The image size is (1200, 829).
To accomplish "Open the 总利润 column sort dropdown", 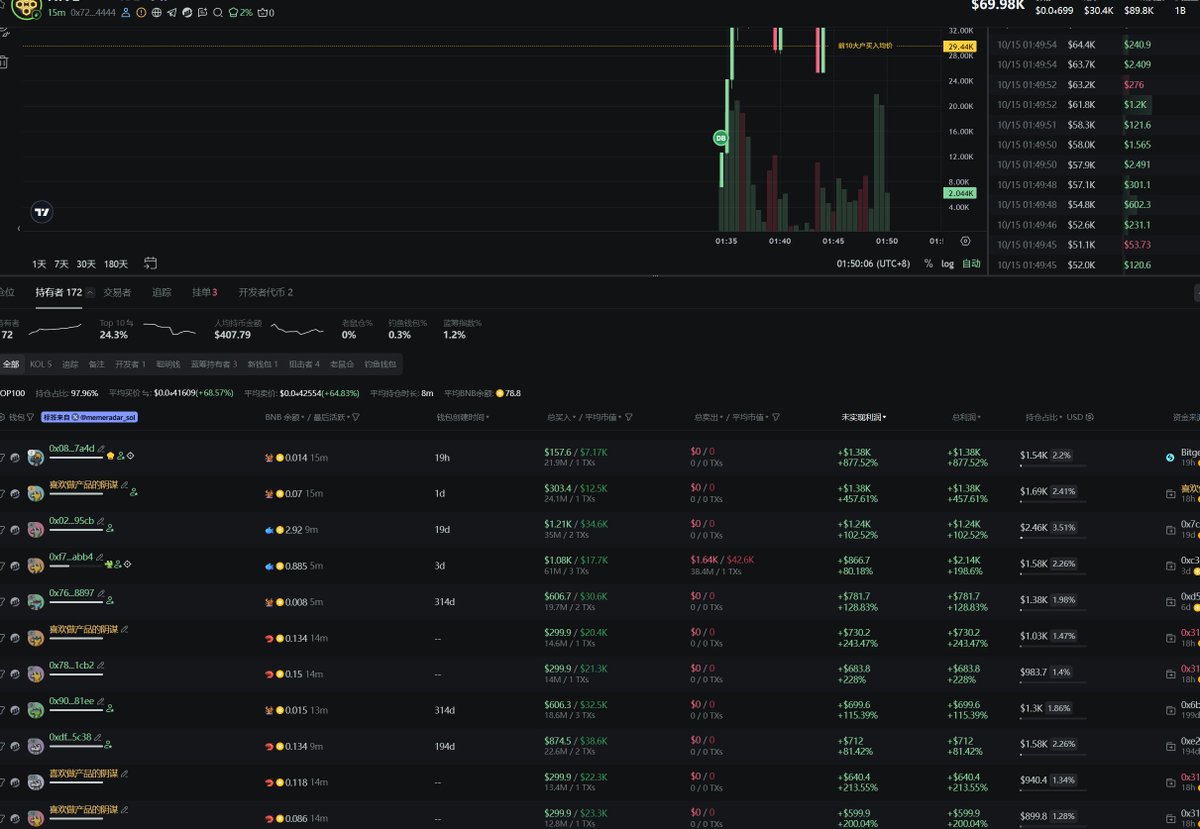I will pyautogui.click(x=967, y=417).
